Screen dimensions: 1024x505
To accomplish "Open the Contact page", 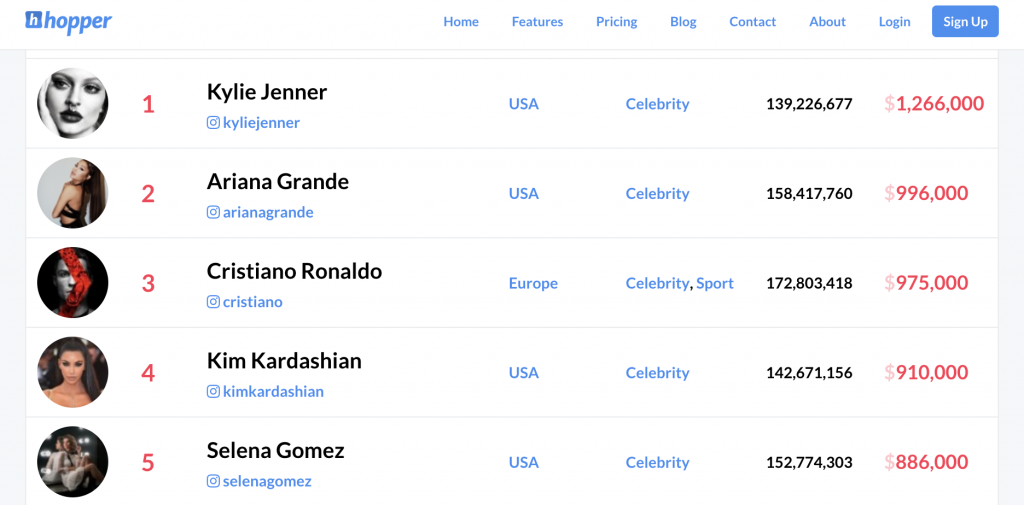I will point(752,22).
